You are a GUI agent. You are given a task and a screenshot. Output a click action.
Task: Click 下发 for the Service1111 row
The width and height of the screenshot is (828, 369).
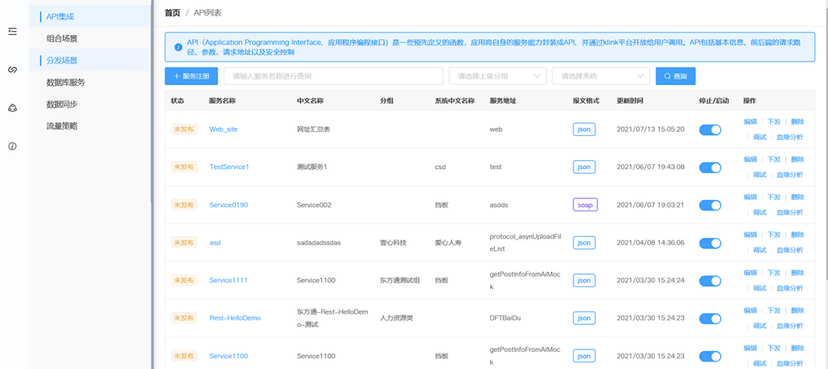[x=774, y=273]
